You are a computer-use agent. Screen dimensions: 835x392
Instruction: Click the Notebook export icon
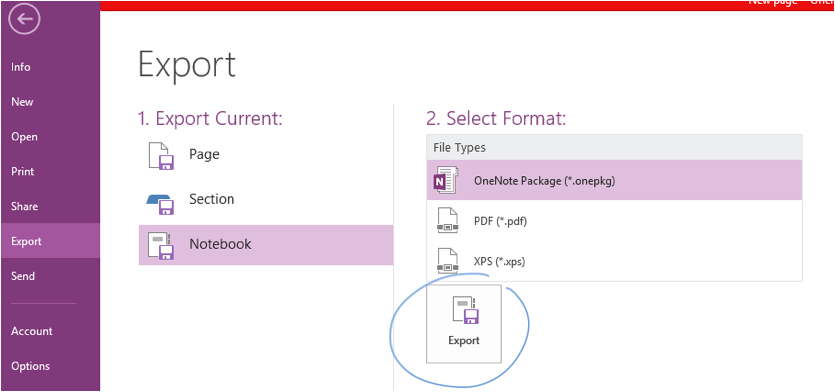point(161,246)
